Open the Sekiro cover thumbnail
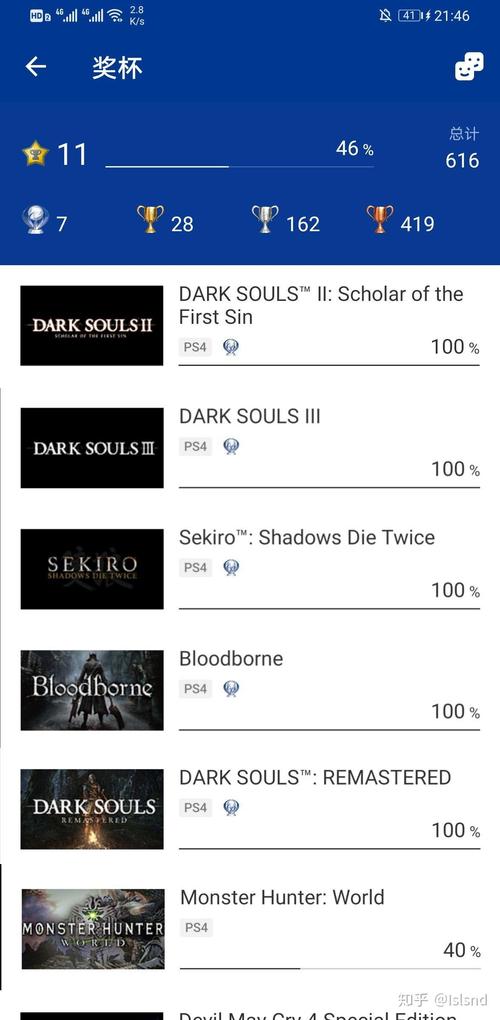 92,569
